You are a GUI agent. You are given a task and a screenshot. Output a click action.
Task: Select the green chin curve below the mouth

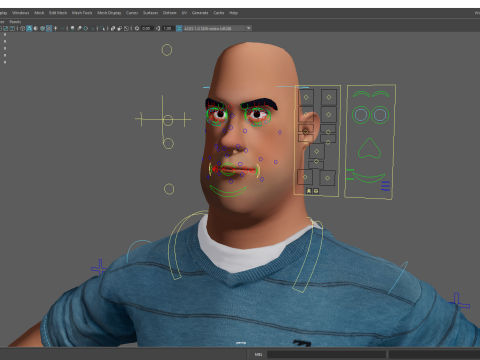(228, 191)
